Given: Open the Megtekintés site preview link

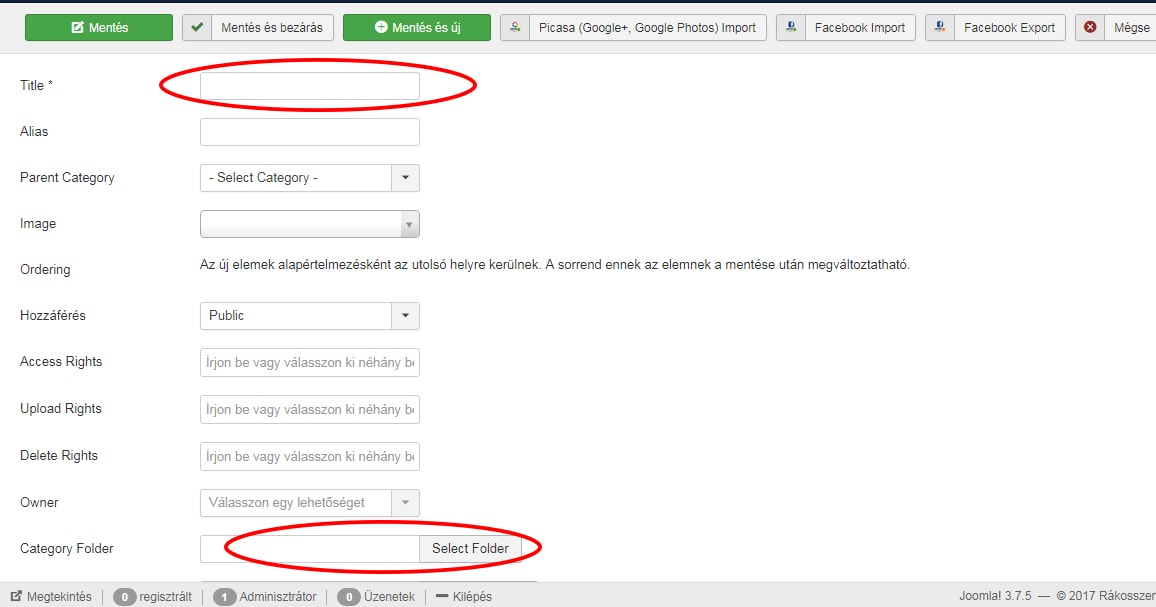Looking at the screenshot, I should (51, 597).
